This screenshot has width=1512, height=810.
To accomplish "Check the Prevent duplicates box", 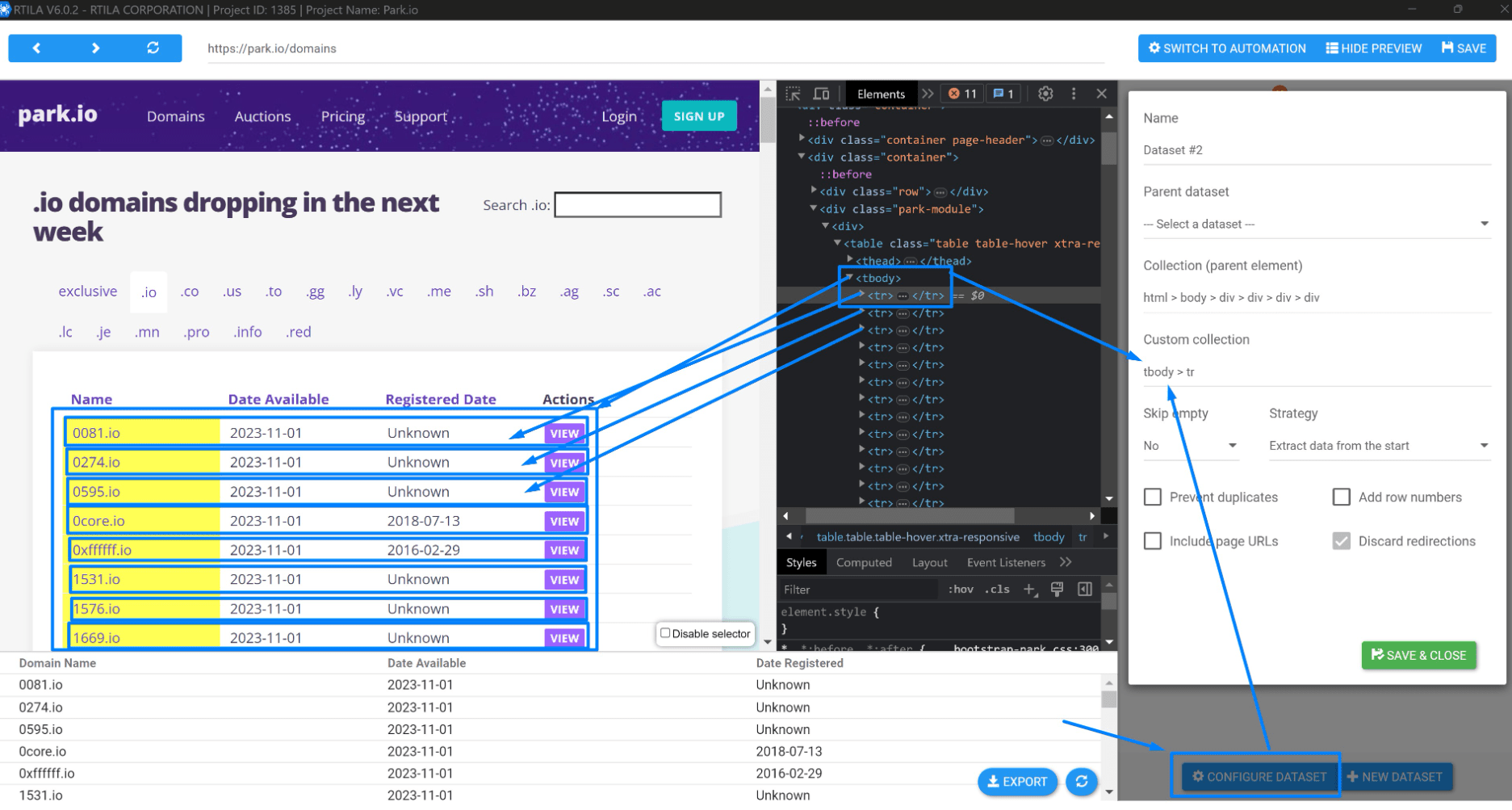I will point(1153,497).
